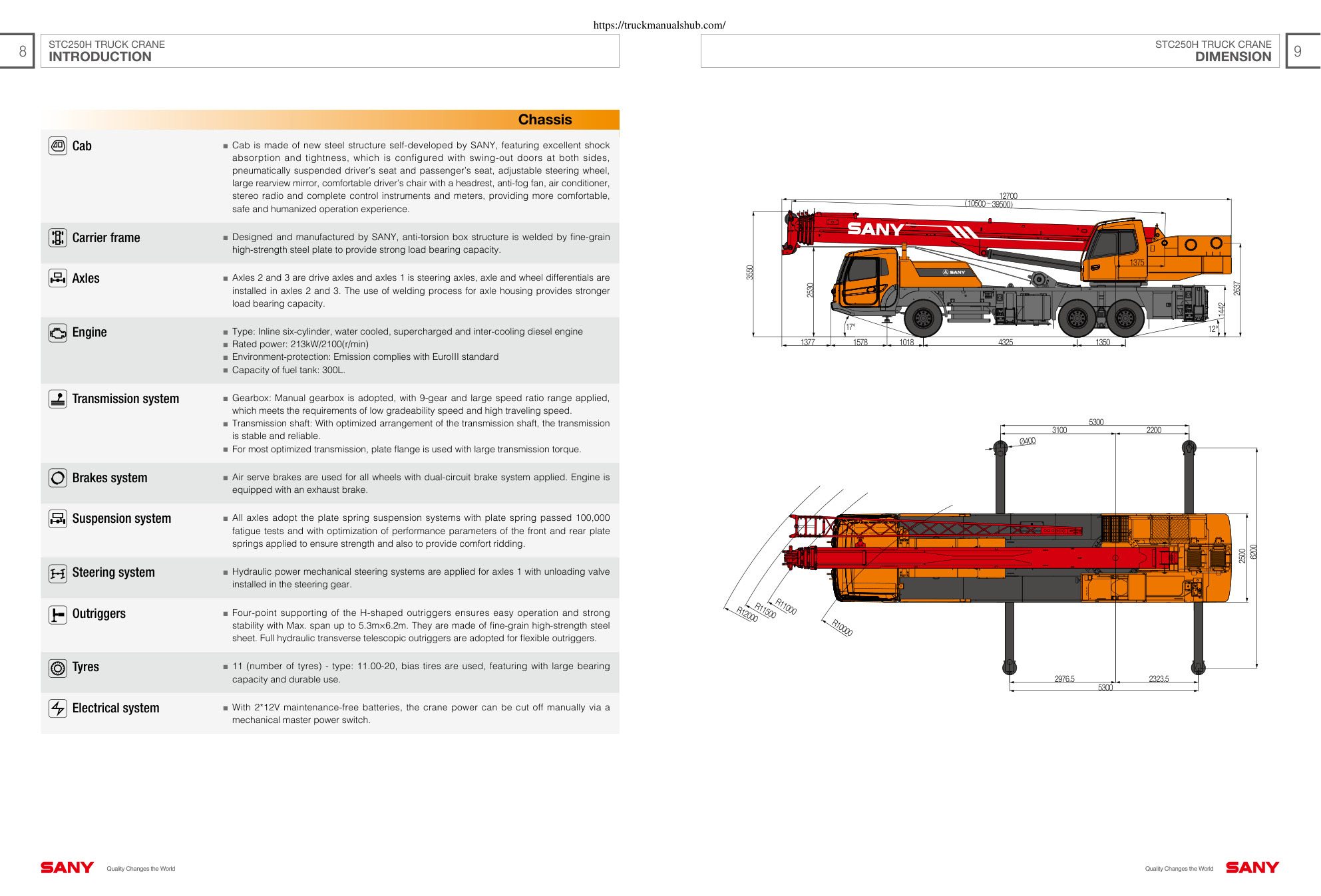The image size is (1321, 896).
Task: Click the Suspension system icon
Action: coord(58,518)
